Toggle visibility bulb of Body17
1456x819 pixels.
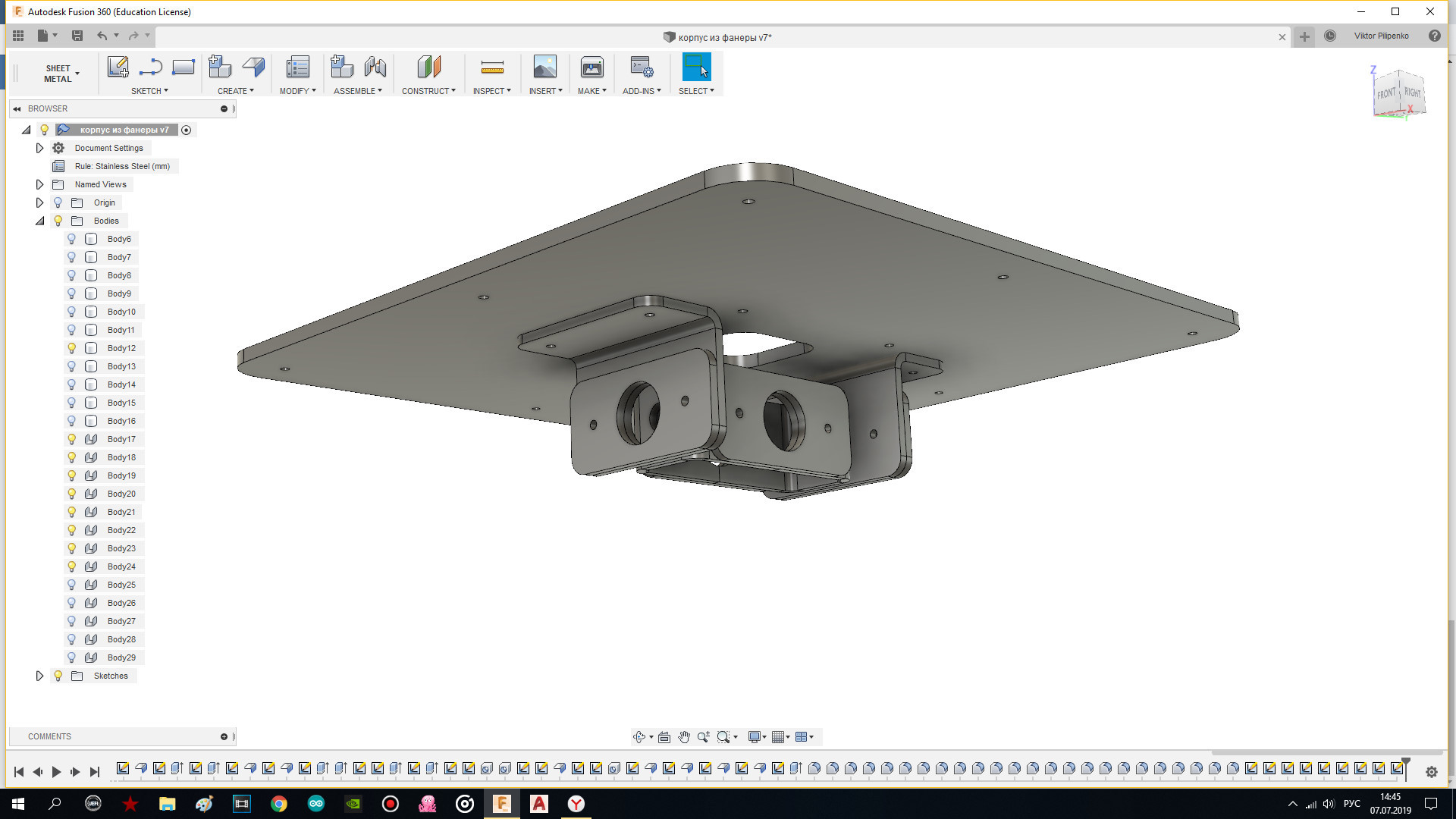click(x=72, y=439)
